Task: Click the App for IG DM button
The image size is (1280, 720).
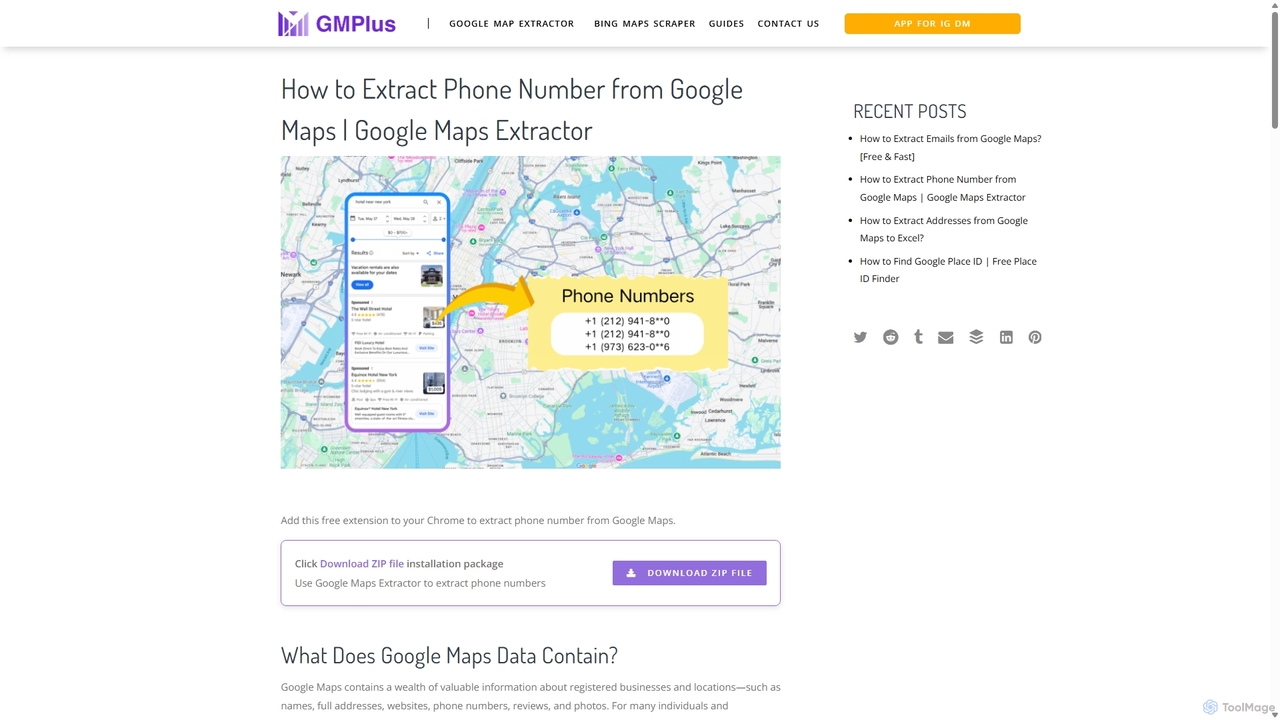Action: point(932,23)
